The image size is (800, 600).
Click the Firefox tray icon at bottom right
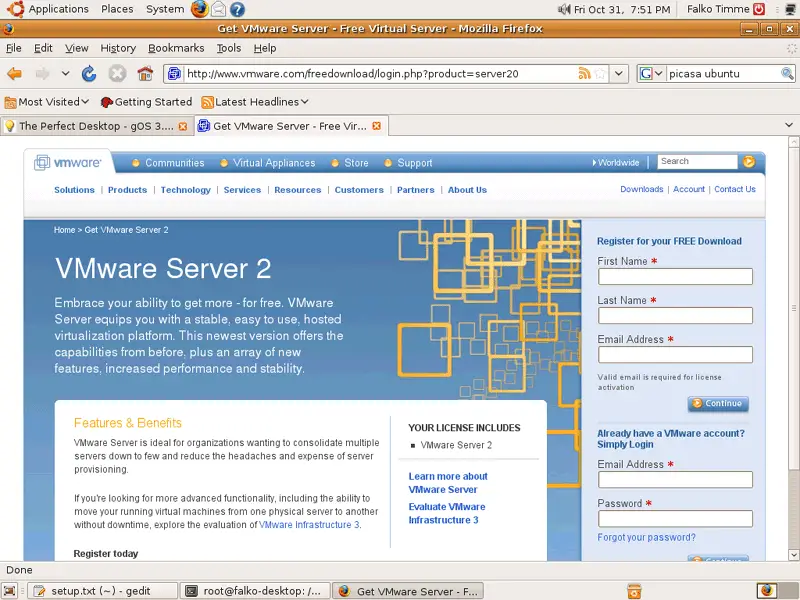767,591
